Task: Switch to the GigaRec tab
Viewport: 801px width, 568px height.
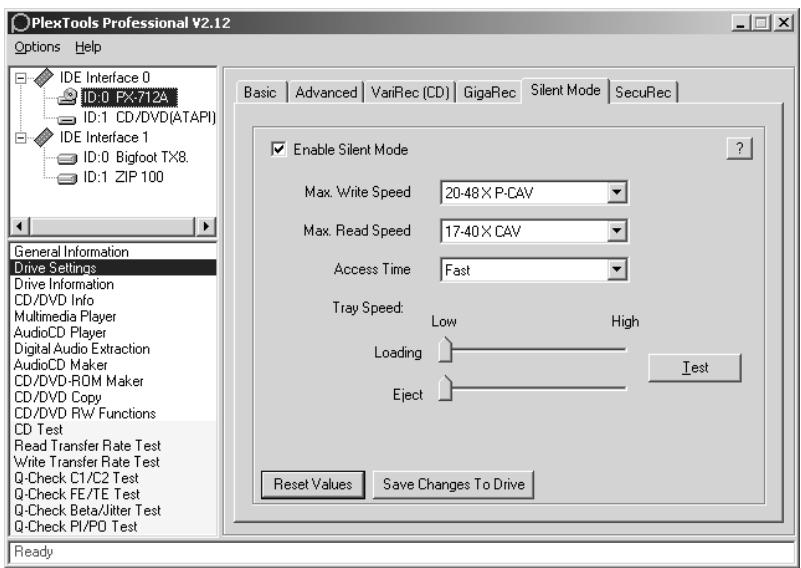Action: [x=489, y=92]
